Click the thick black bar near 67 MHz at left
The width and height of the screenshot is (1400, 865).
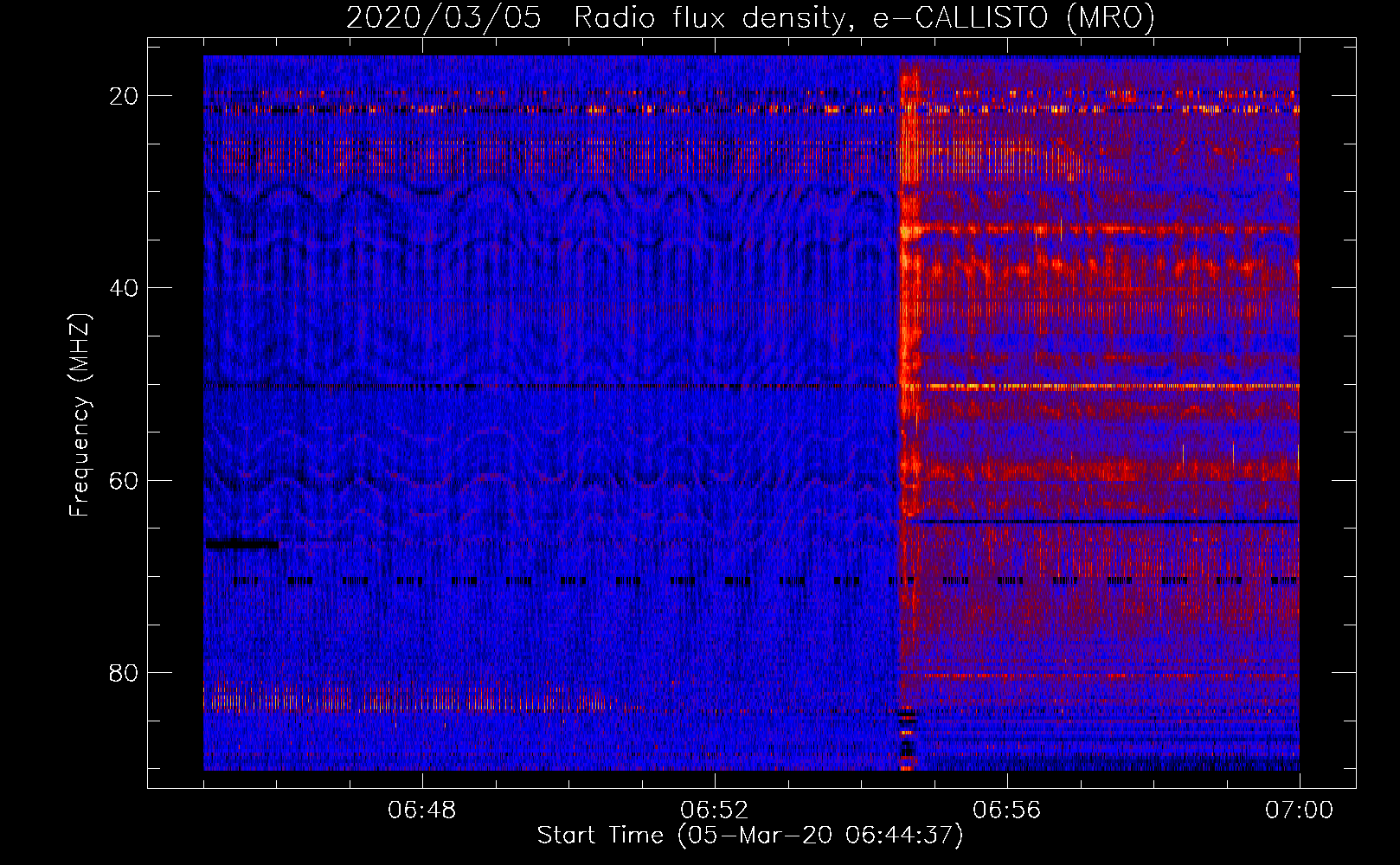(242, 545)
